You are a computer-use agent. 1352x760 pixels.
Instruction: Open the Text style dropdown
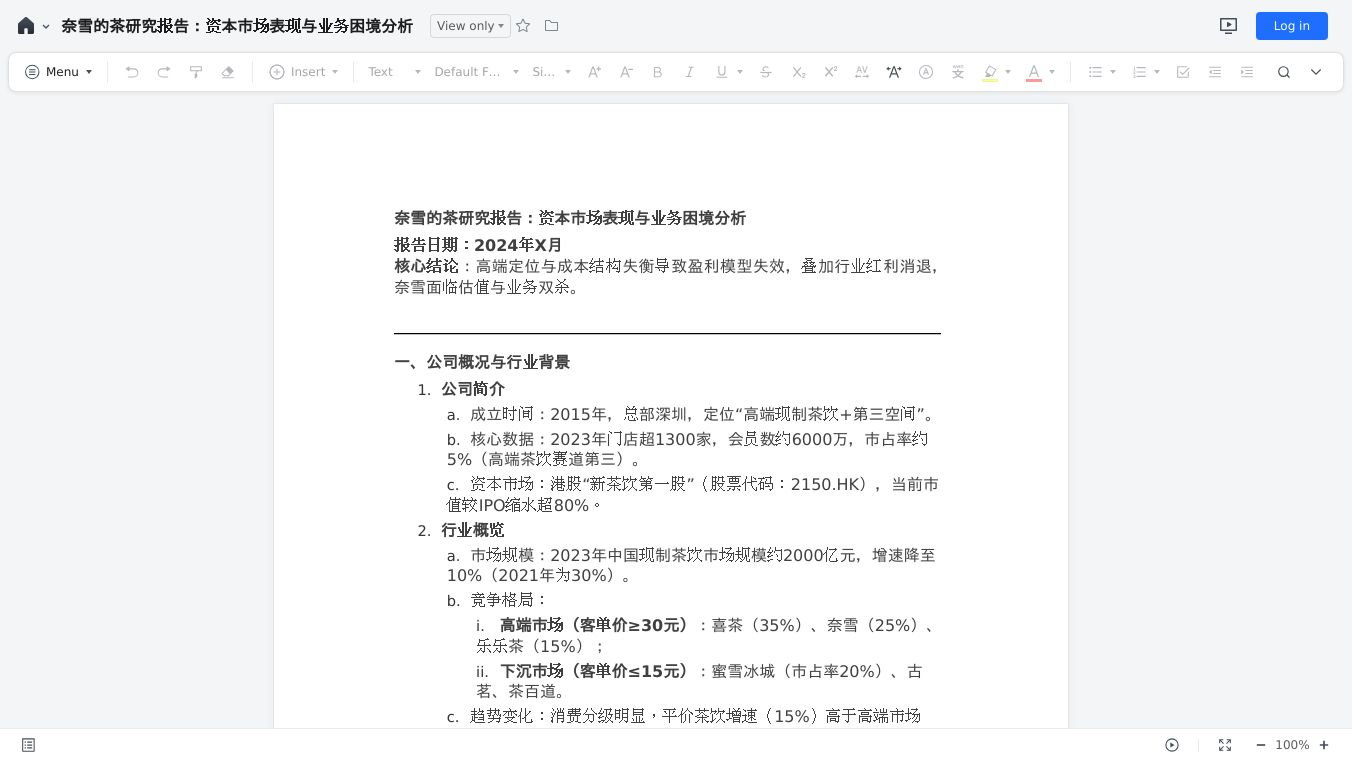pos(394,72)
